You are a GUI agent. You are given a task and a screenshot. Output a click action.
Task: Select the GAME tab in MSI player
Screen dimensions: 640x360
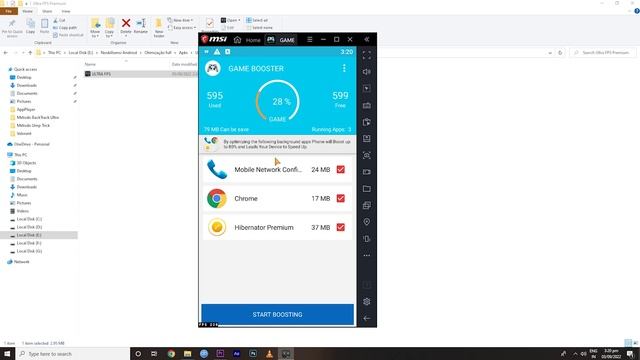point(281,40)
